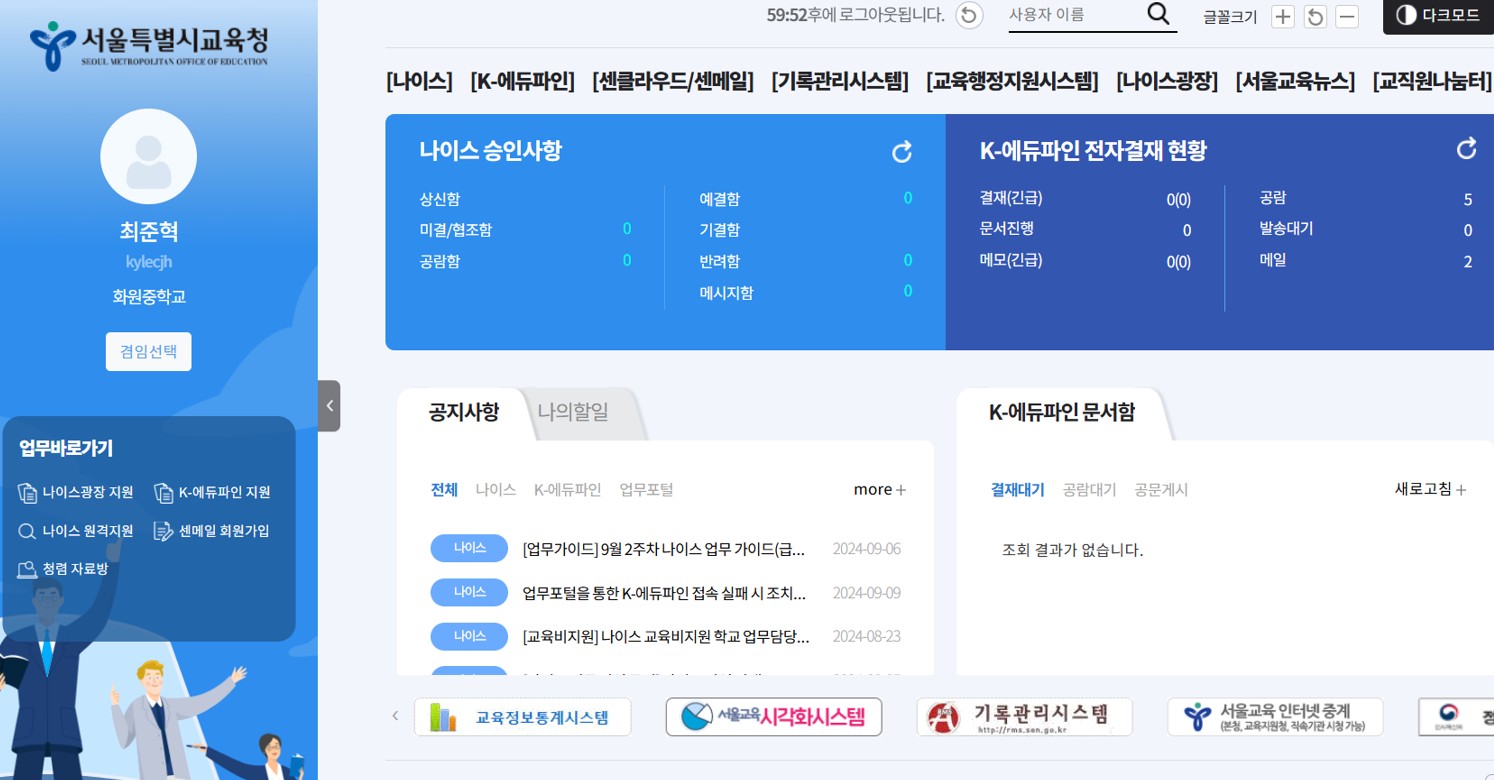Image resolution: width=1494 pixels, height=780 pixels.
Task: Open 나이스 원격지원 shortcut
Action: tap(76, 531)
